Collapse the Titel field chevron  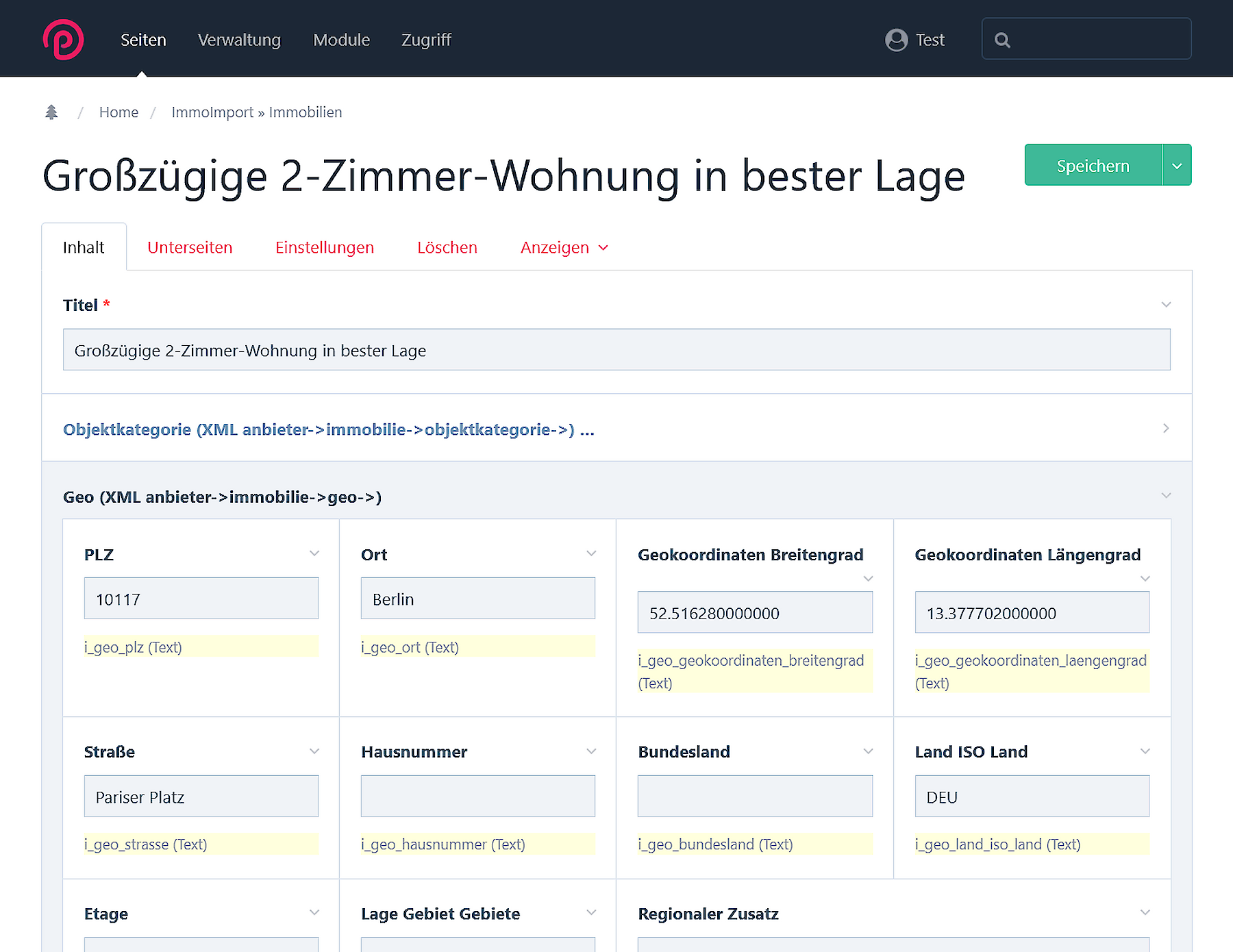click(x=1166, y=305)
